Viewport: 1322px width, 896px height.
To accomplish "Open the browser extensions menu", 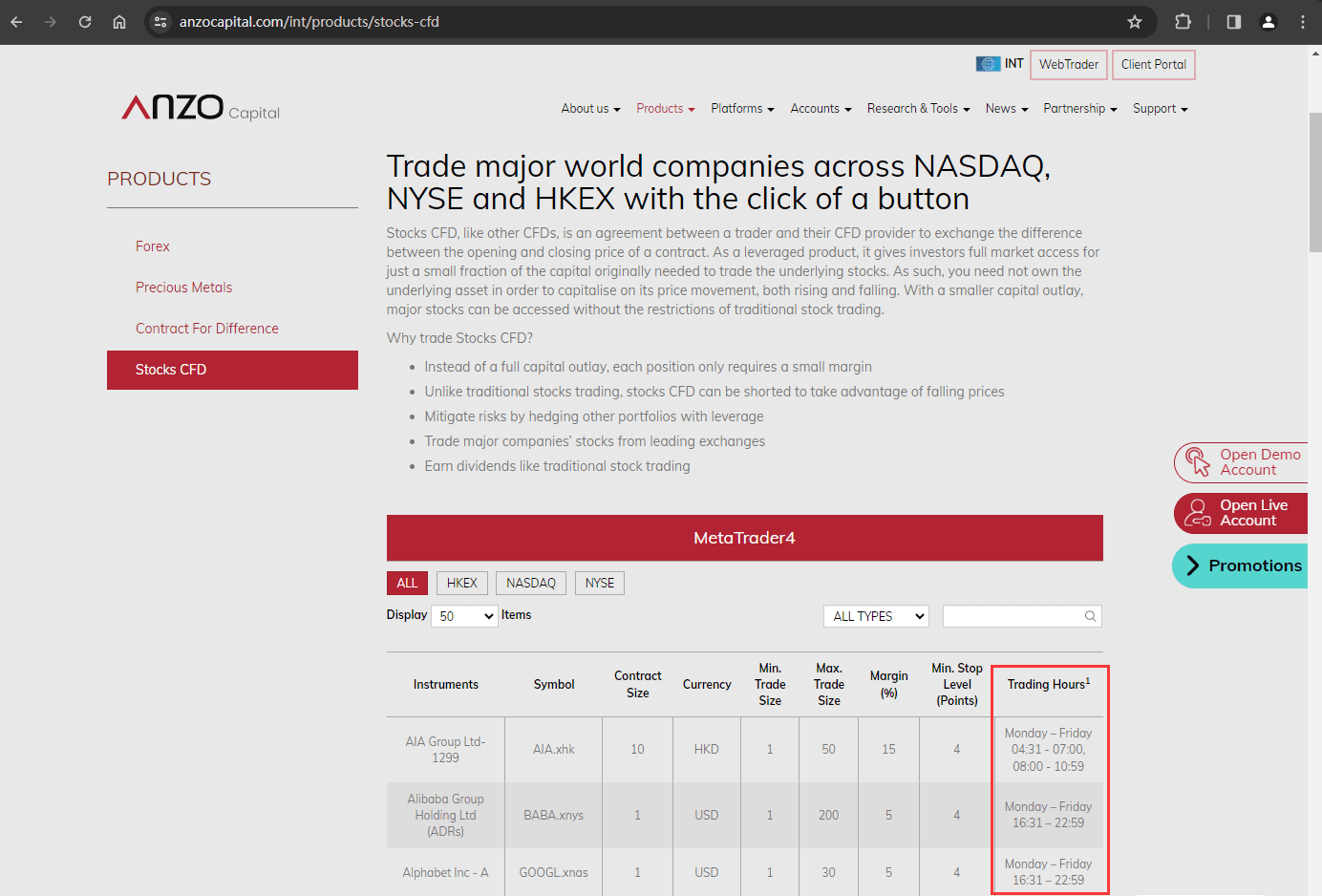I will [1183, 21].
